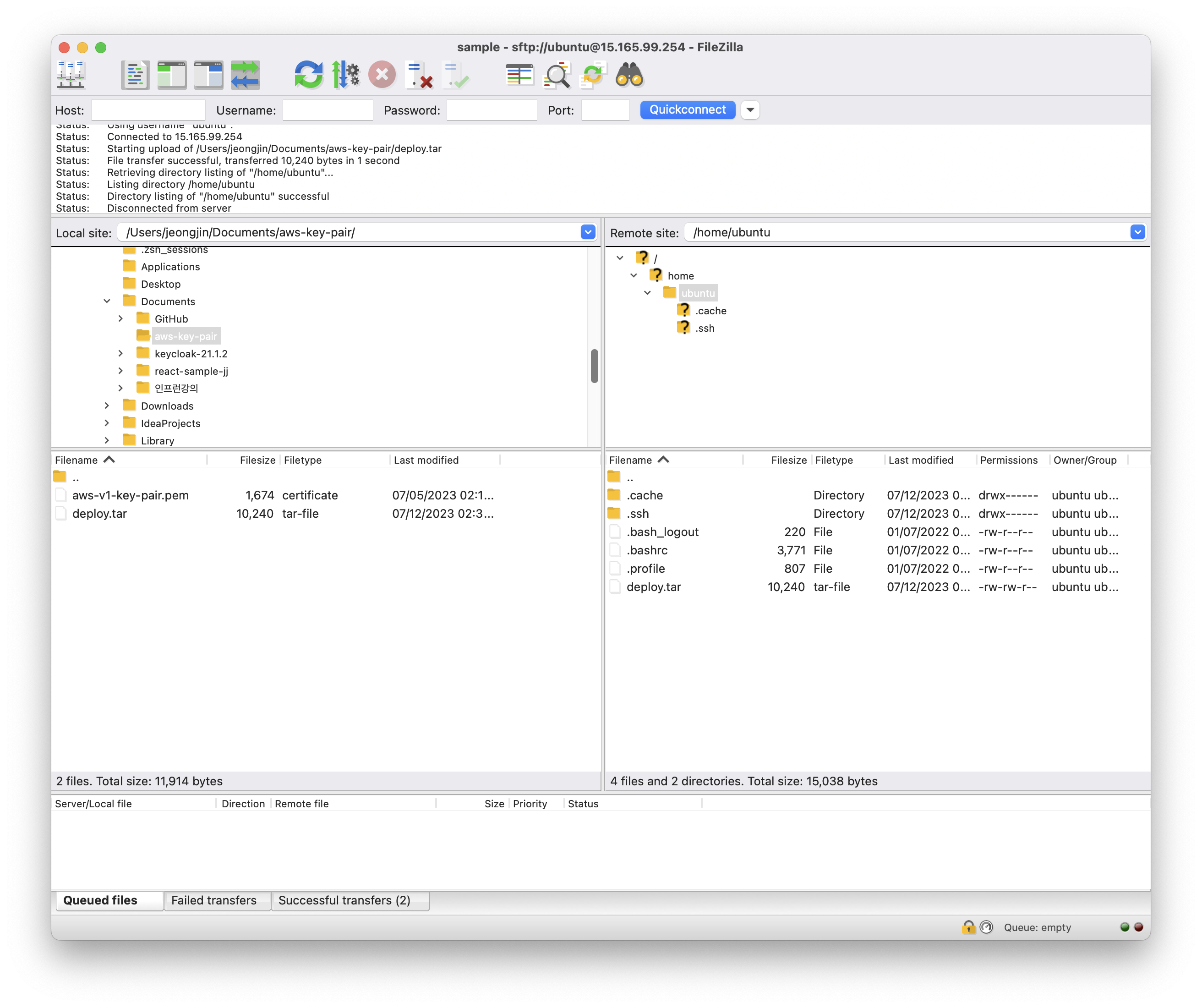Click the encryption lock icon in status bar

(x=968, y=927)
